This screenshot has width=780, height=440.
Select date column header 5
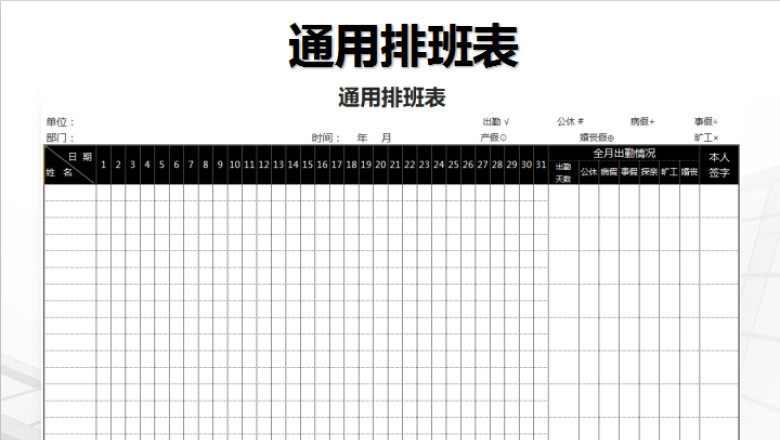pos(162,165)
